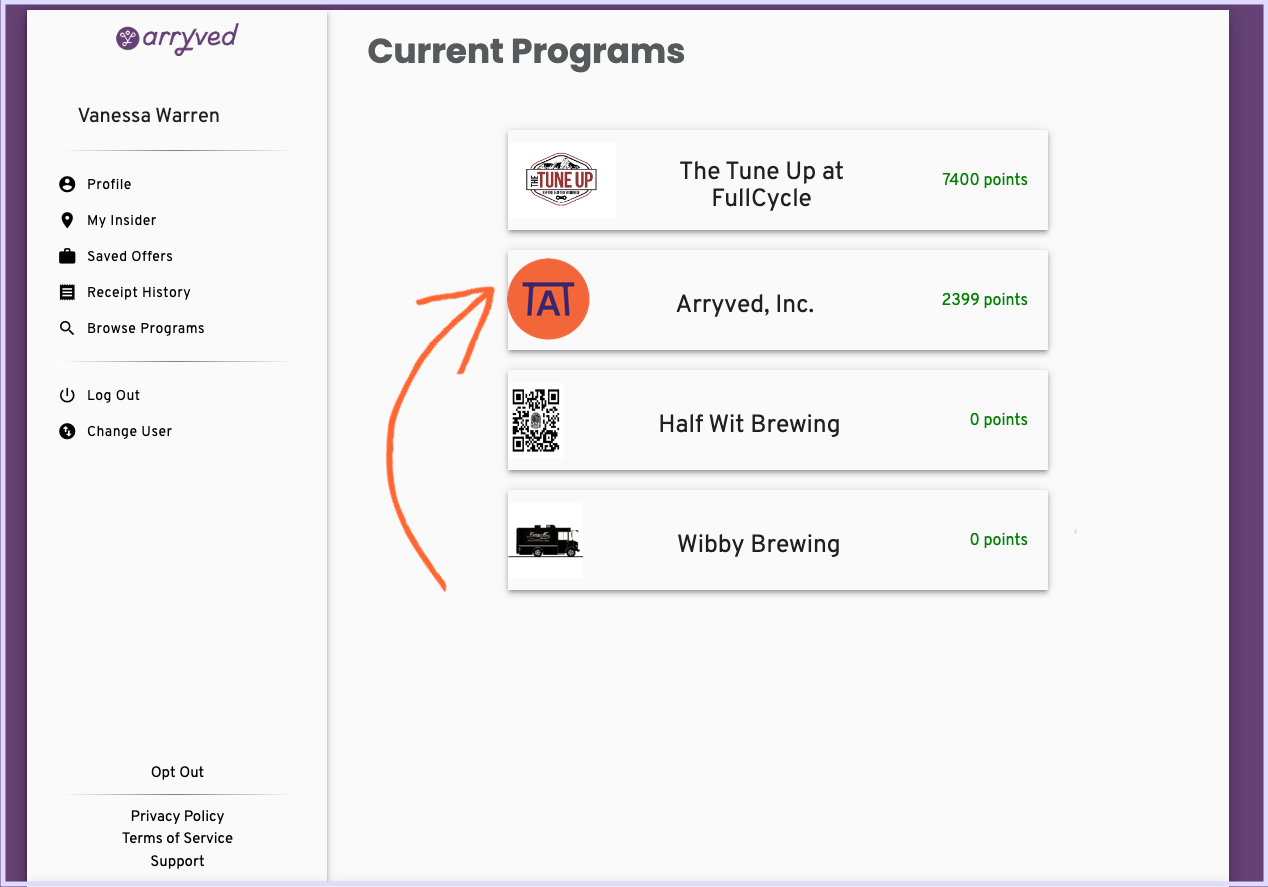Go to Saved Offers

pos(130,256)
